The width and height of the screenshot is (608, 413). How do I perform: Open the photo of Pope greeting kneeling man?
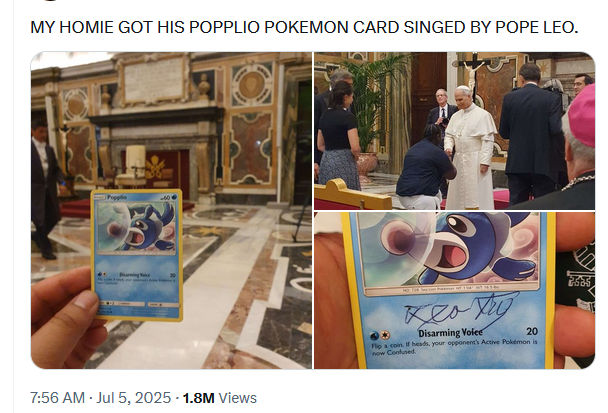click(x=454, y=131)
